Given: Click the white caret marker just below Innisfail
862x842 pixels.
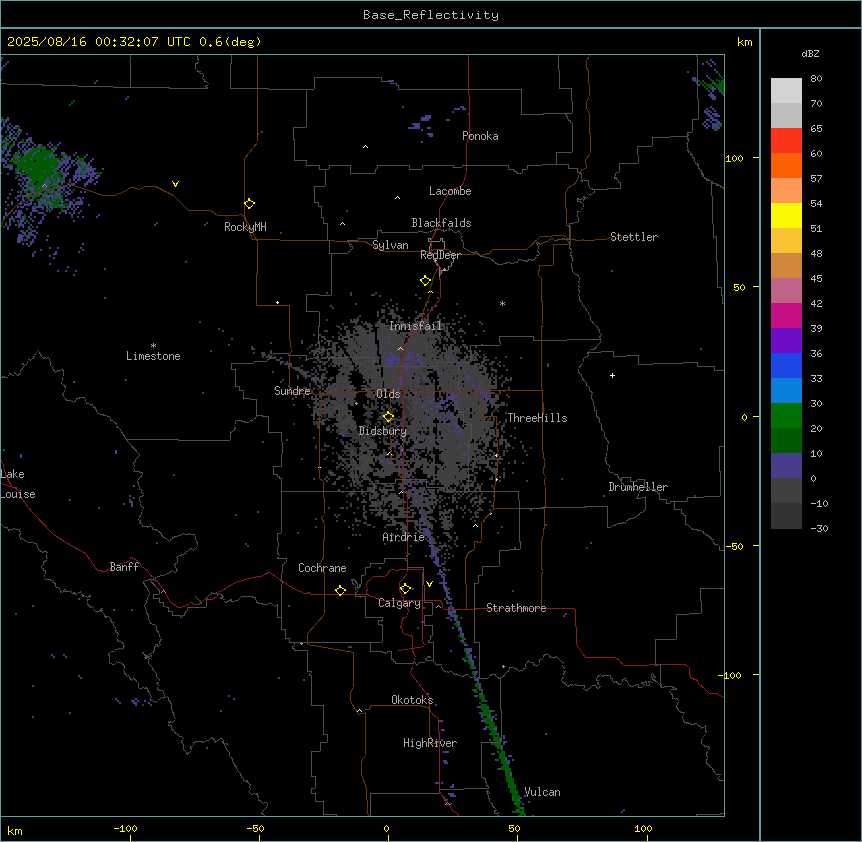Looking at the screenshot, I should (400, 348).
